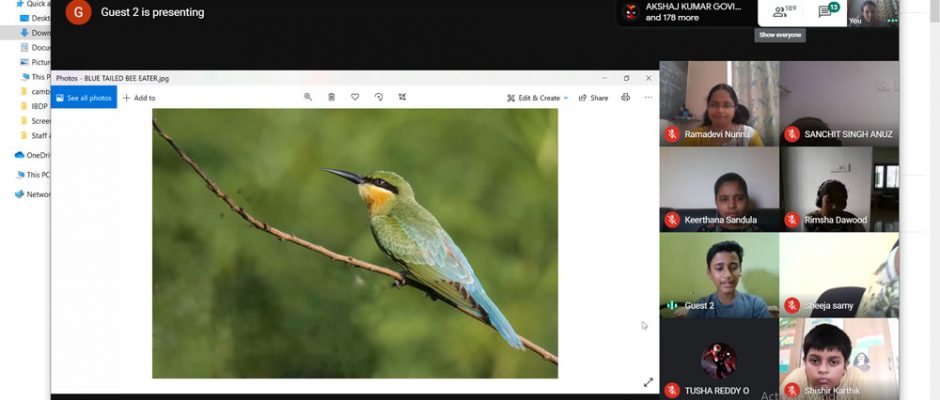Click Add to in Photos toolbar
The height and width of the screenshot is (400, 940).
coord(139,98)
